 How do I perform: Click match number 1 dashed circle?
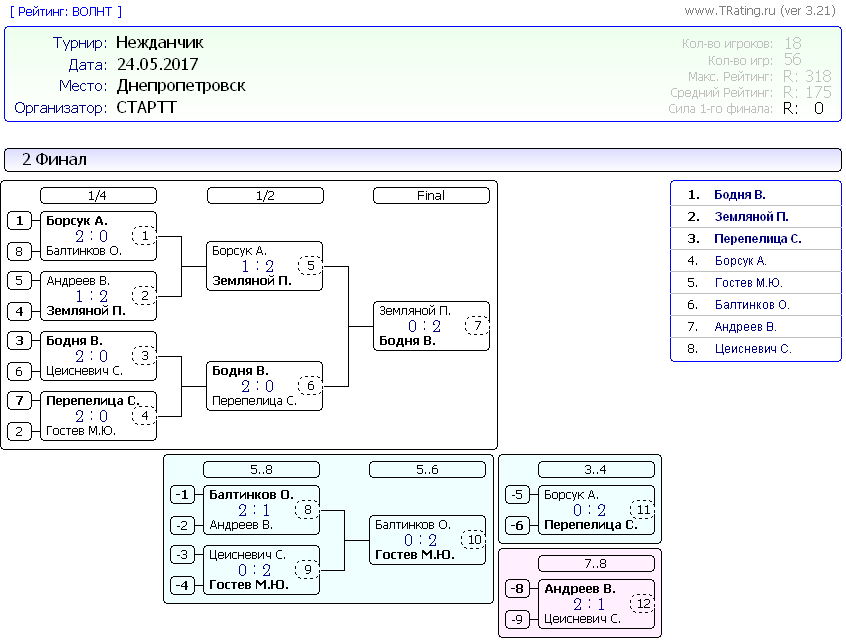[x=144, y=236]
